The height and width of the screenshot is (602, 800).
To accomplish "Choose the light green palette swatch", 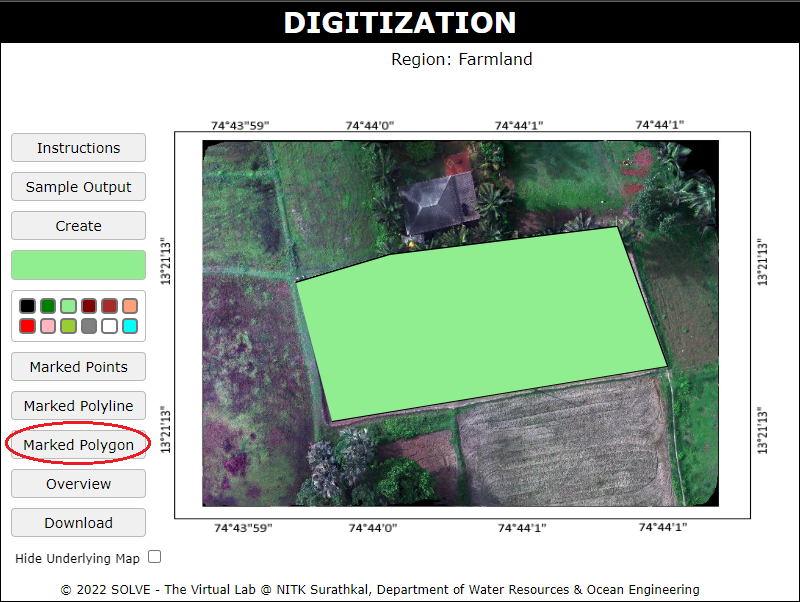I will pyautogui.click(x=68, y=306).
